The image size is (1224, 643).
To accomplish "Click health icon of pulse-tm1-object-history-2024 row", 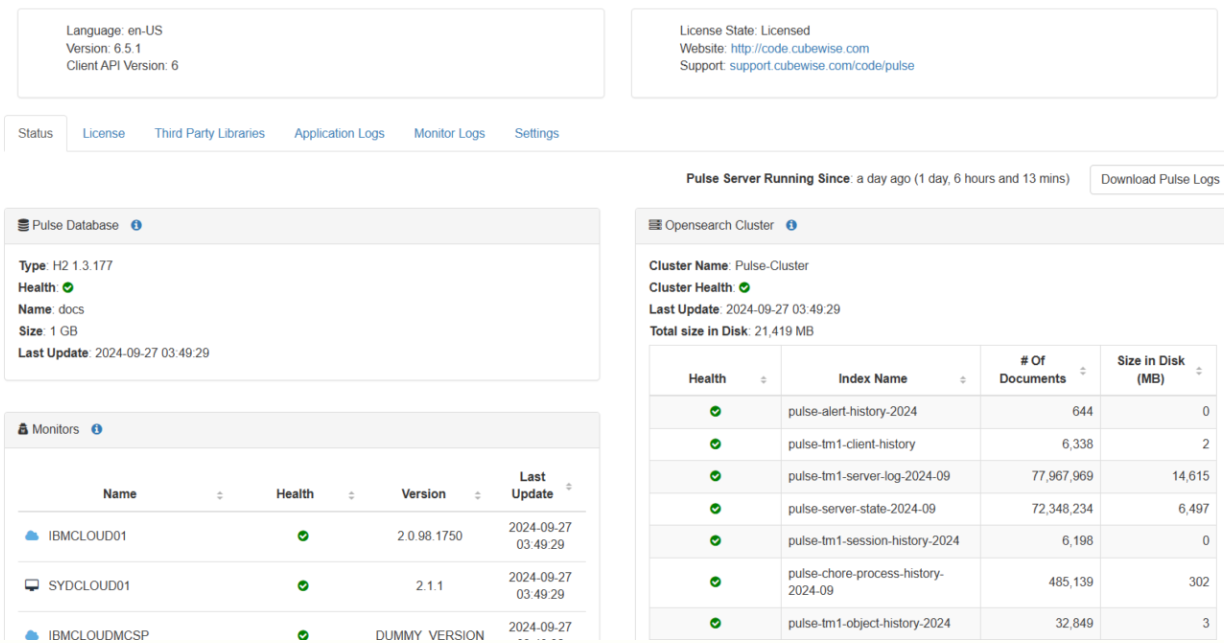I will pos(715,624).
